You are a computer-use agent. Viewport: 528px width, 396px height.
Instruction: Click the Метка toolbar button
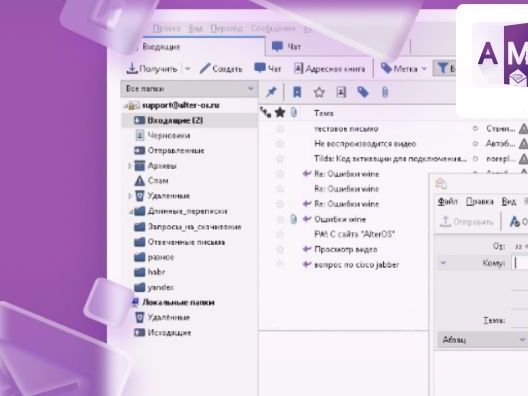(399, 69)
